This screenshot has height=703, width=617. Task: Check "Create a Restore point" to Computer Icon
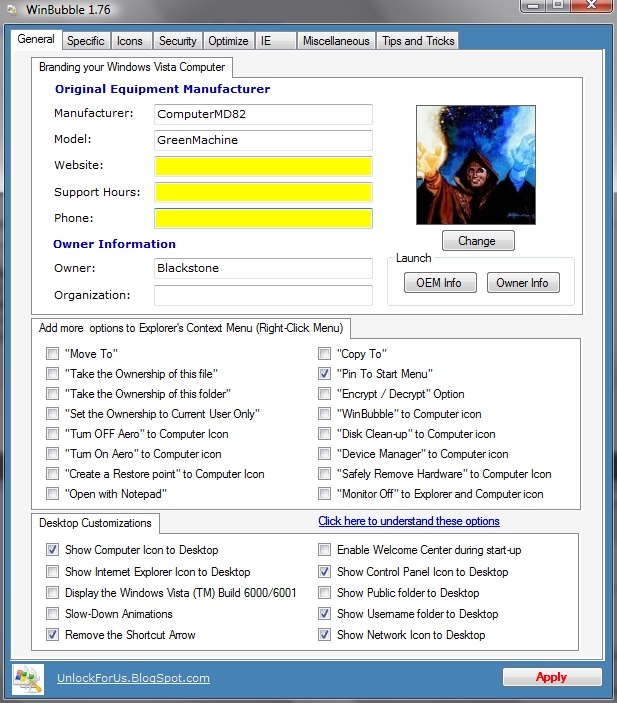pyautogui.click(x=52, y=473)
